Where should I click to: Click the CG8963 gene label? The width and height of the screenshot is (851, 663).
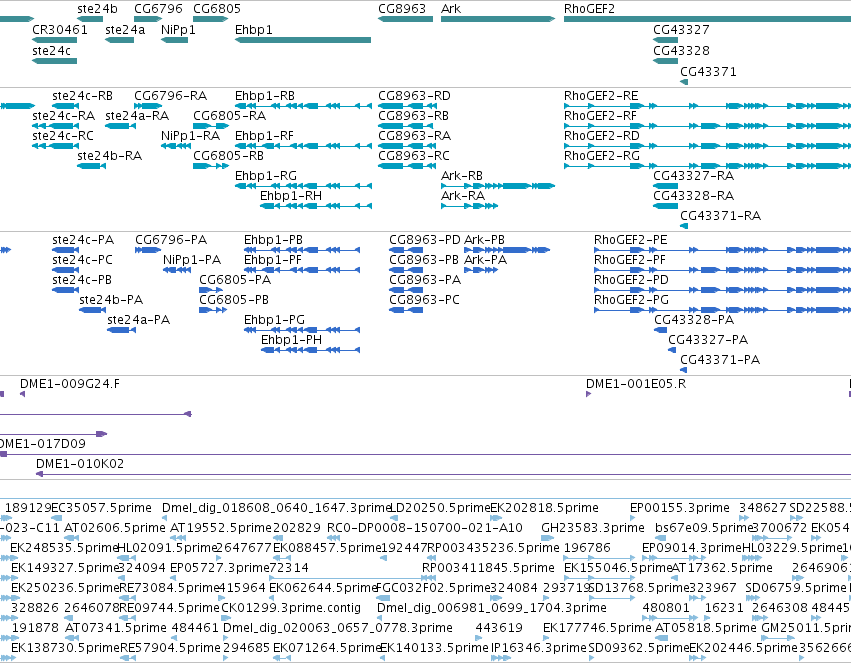click(402, 9)
